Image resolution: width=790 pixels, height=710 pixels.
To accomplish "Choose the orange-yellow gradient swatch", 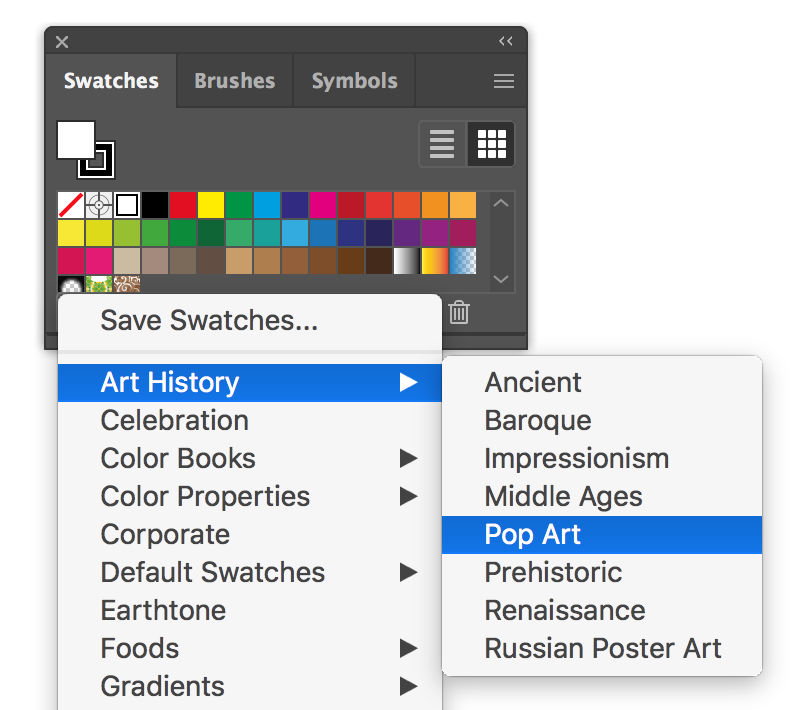I will pyautogui.click(x=435, y=261).
